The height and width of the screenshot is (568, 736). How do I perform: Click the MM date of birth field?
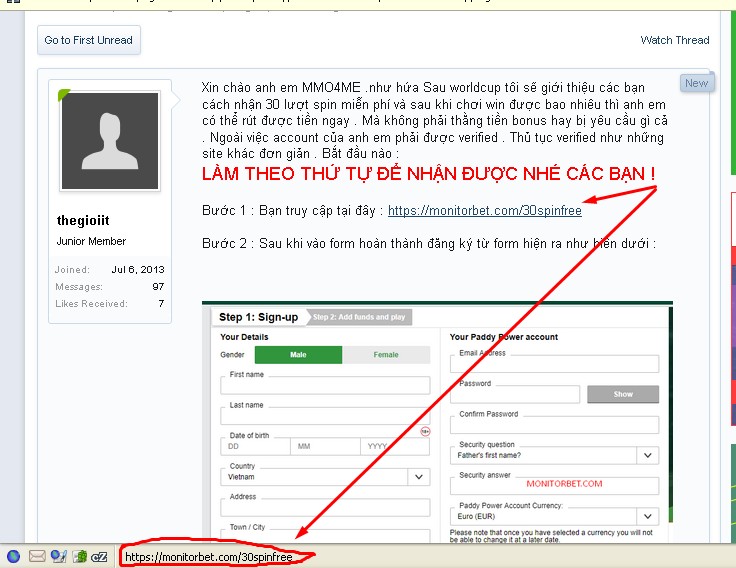325,446
